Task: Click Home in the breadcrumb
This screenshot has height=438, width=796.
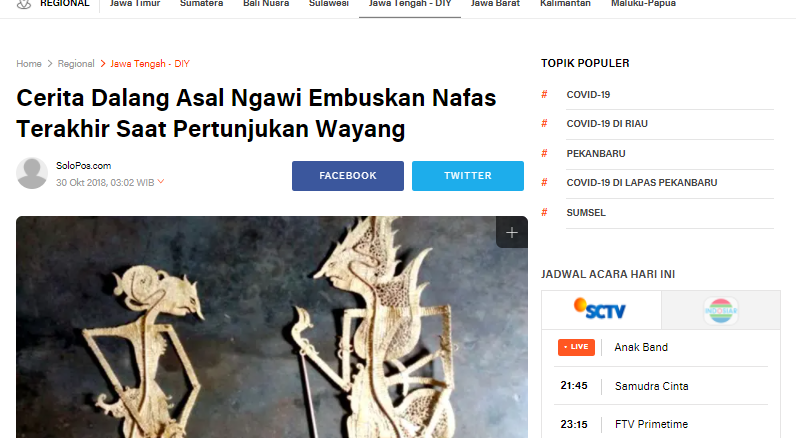Action: point(29,64)
